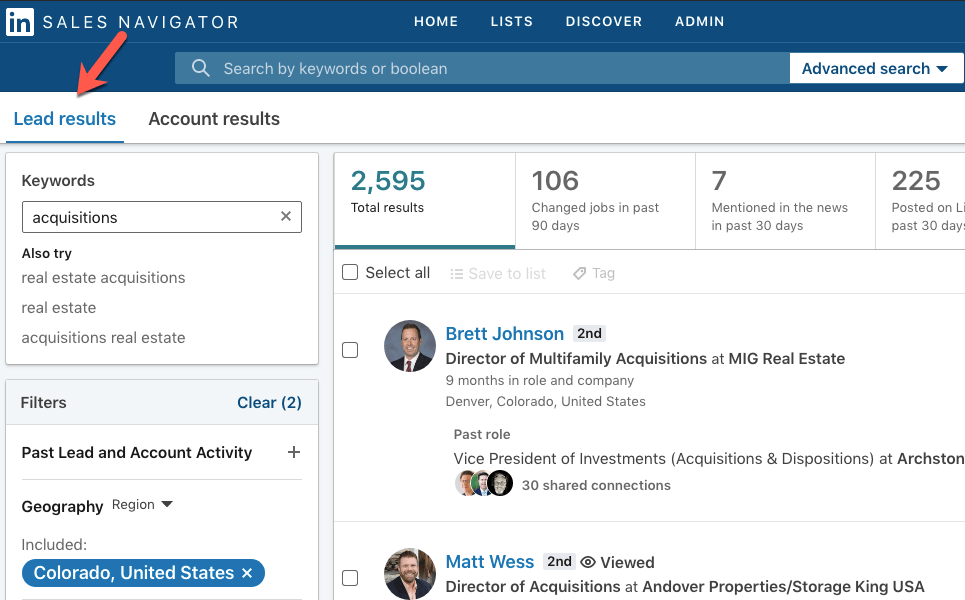Click the 'Also try' label
Screen dimensions: 965x600
coord(47,254)
